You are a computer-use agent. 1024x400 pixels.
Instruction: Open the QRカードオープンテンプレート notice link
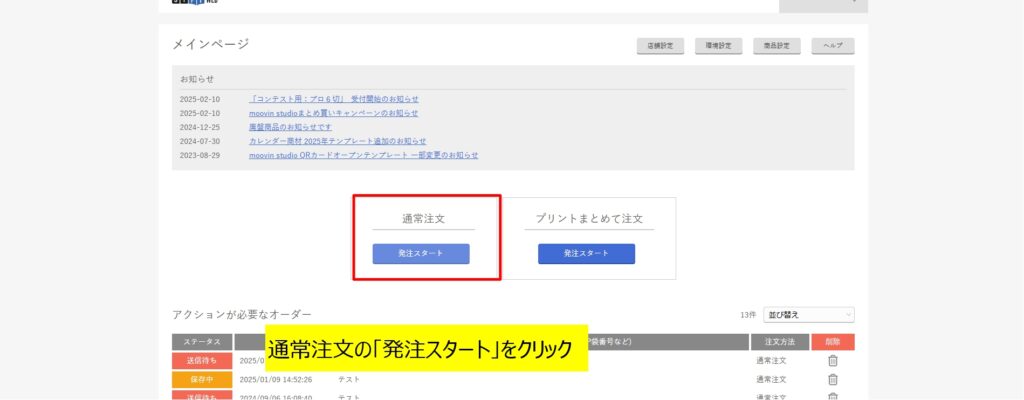[x=363, y=155]
